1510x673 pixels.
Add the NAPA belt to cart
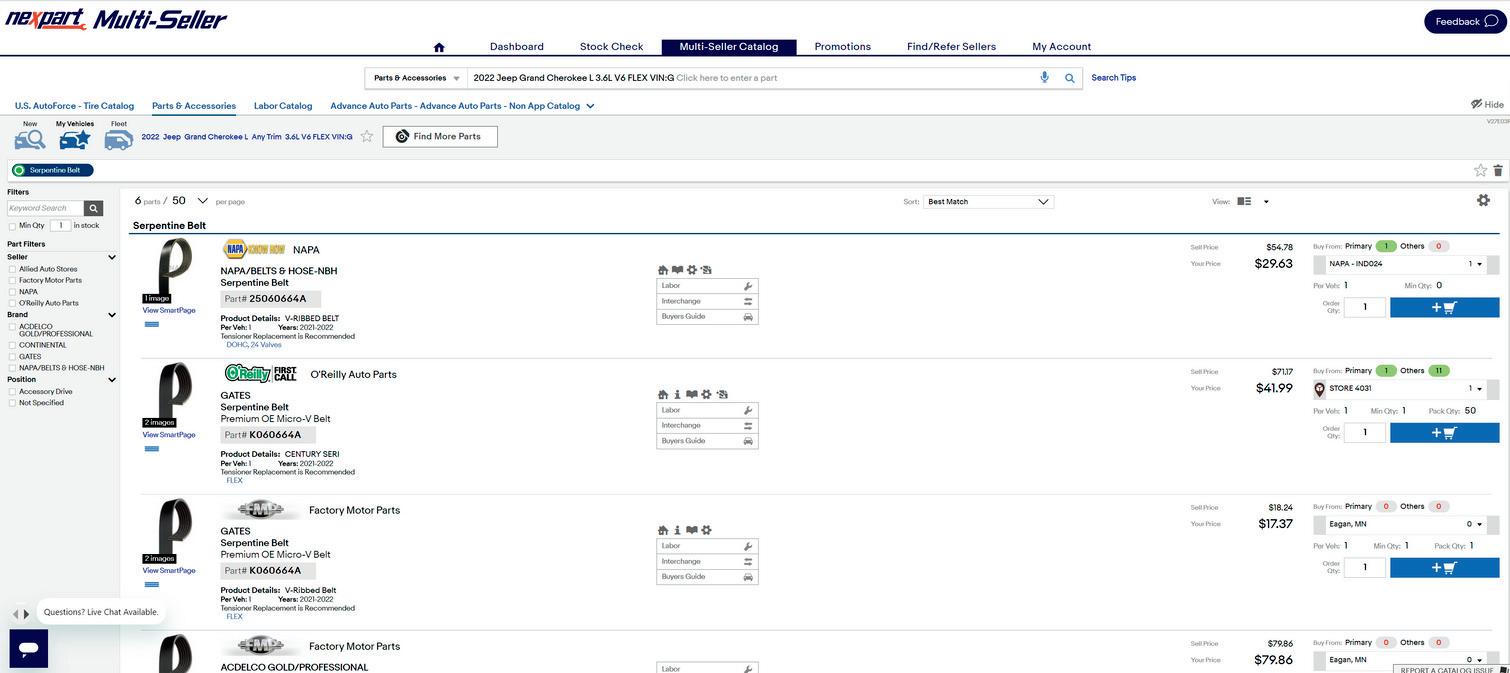coord(1444,307)
